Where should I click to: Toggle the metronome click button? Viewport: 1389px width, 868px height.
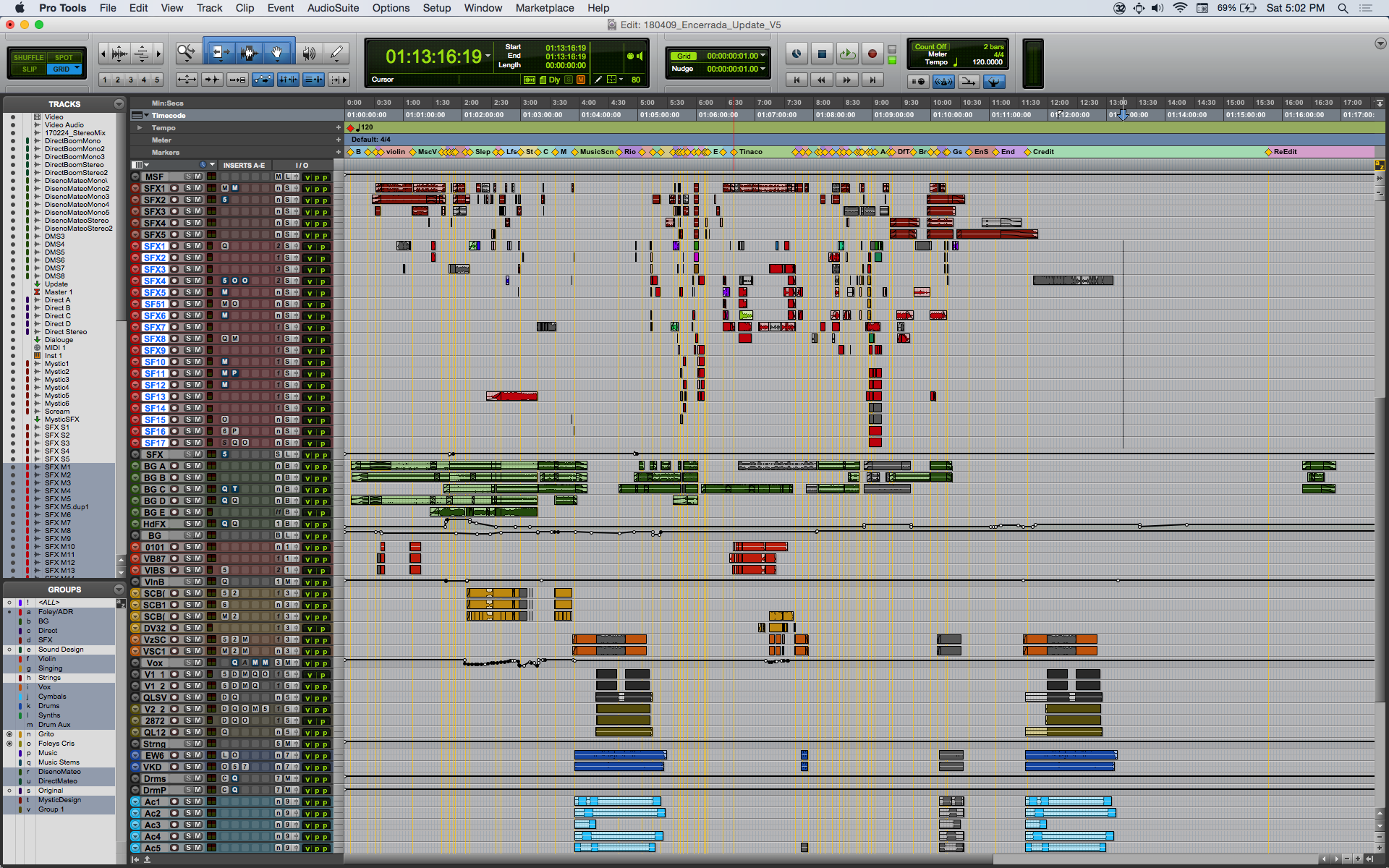943,82
